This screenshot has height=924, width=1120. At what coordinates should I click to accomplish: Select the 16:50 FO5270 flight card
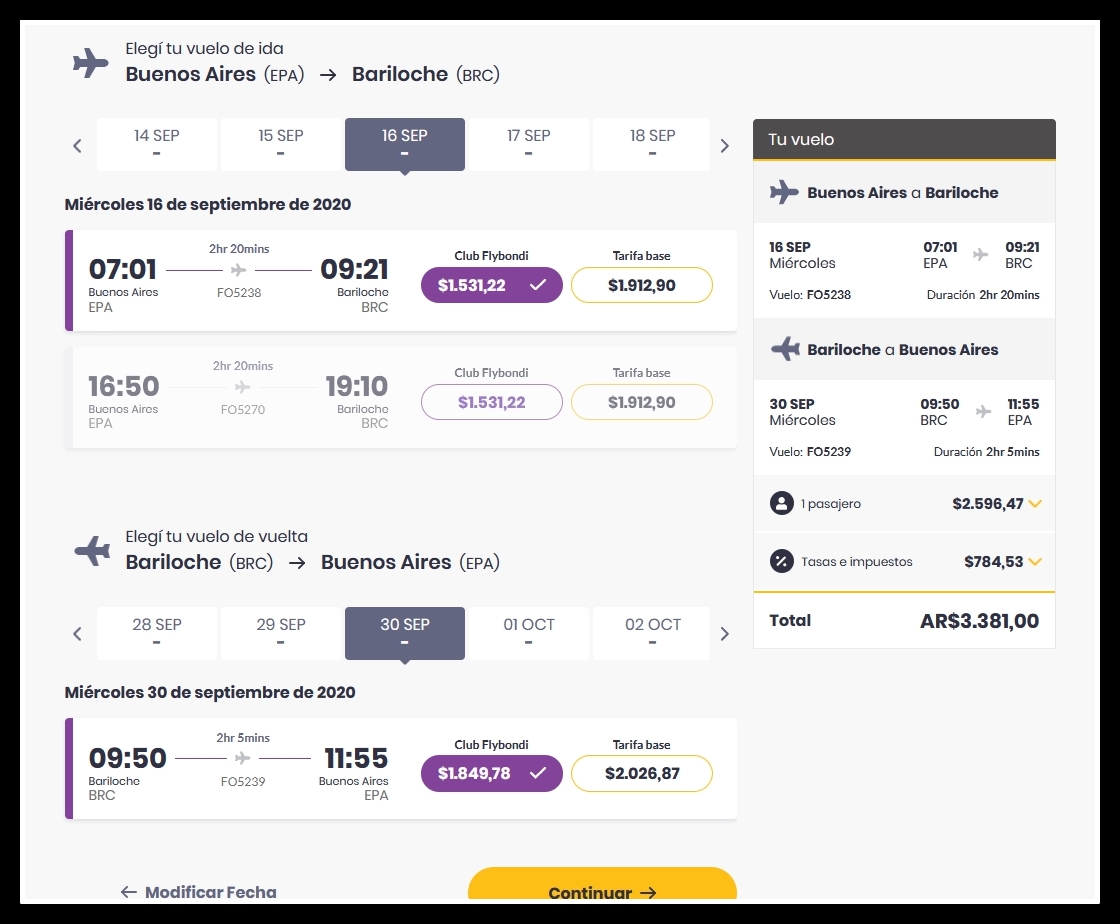(x=401, y=398)
